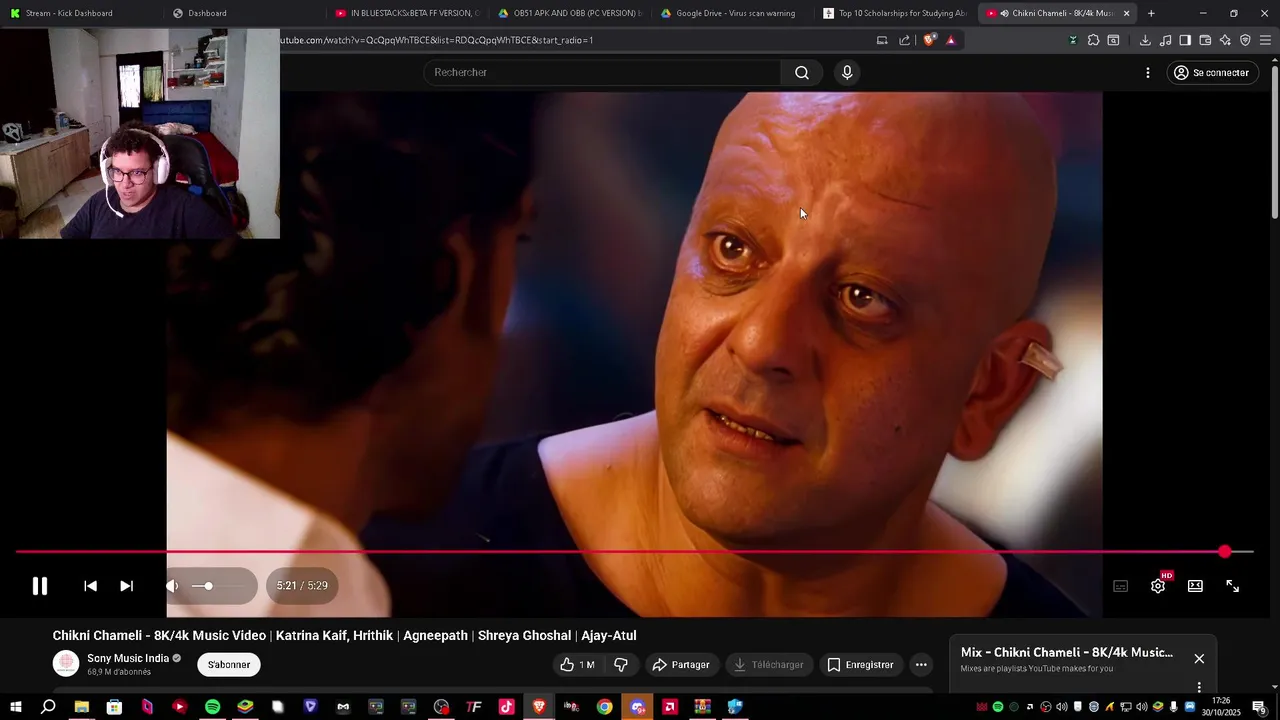Toggle the browser sidebar panel
The height and width of the screenshot is (720, 1280).
(1185, 40)
